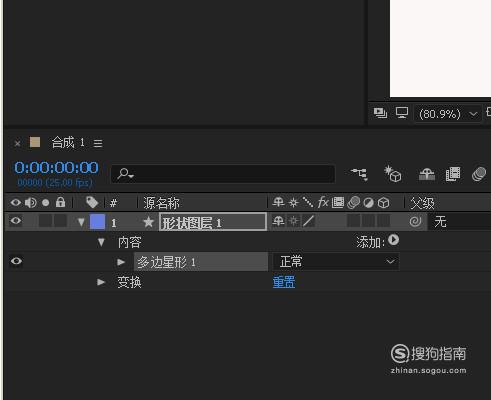Click the timeline layer search field

pos(223,174)
